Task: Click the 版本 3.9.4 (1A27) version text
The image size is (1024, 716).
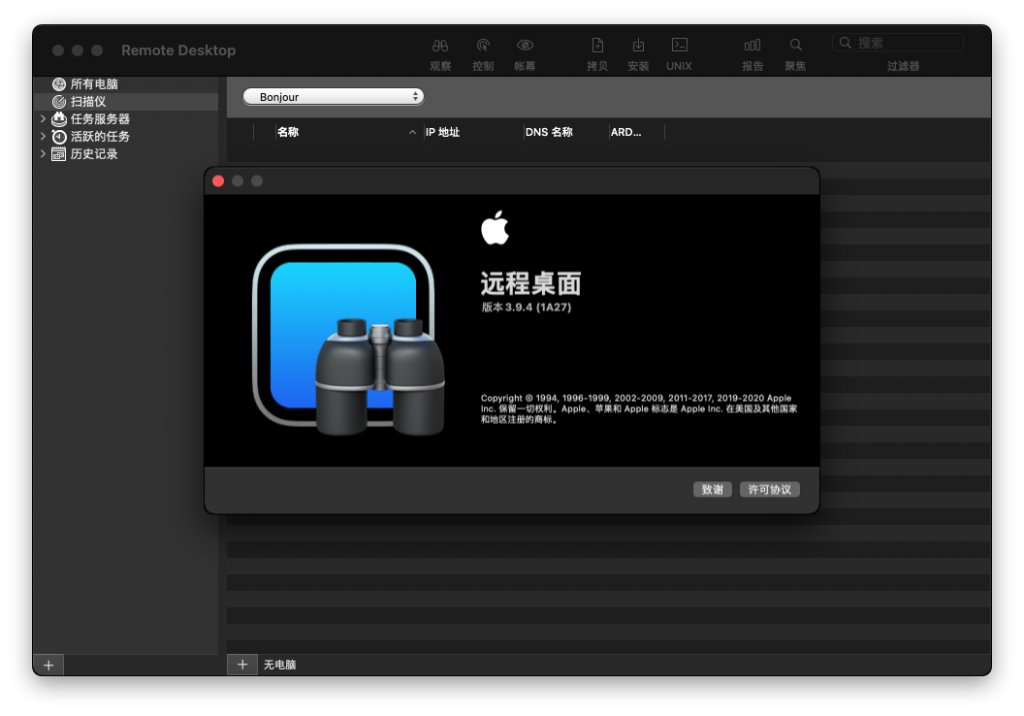Action: click(x=526, y=307)
